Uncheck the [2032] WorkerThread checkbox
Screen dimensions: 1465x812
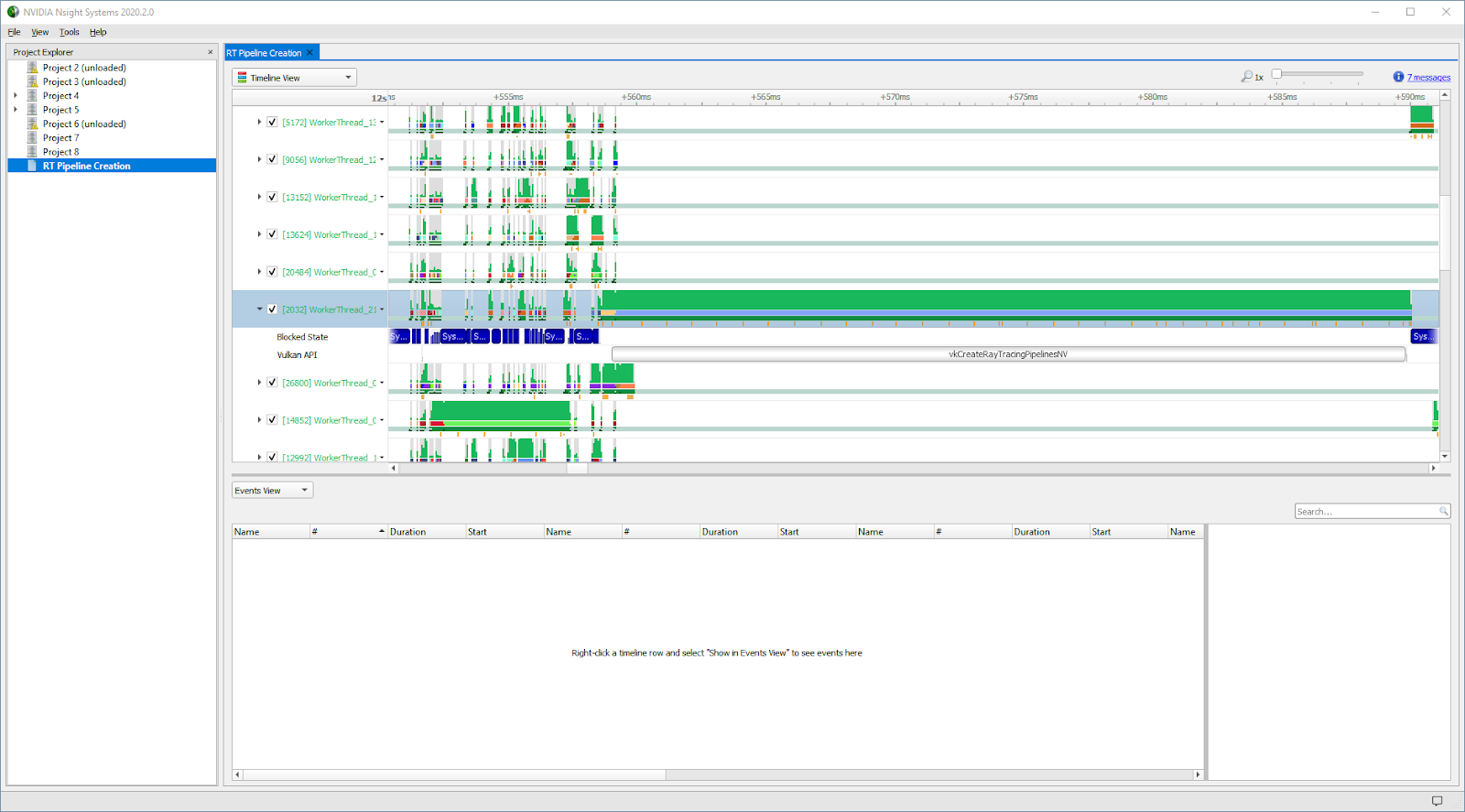[x=272, y=309]
